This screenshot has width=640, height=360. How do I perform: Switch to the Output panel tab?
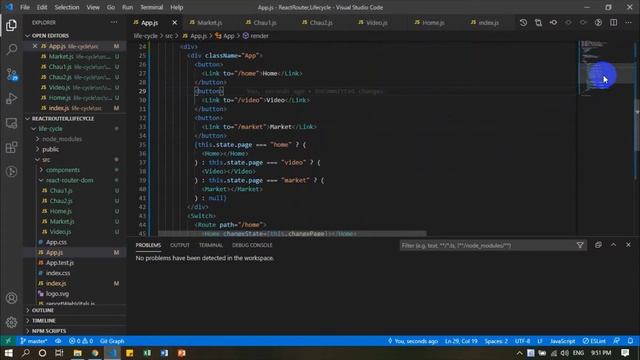coord(180,245)
